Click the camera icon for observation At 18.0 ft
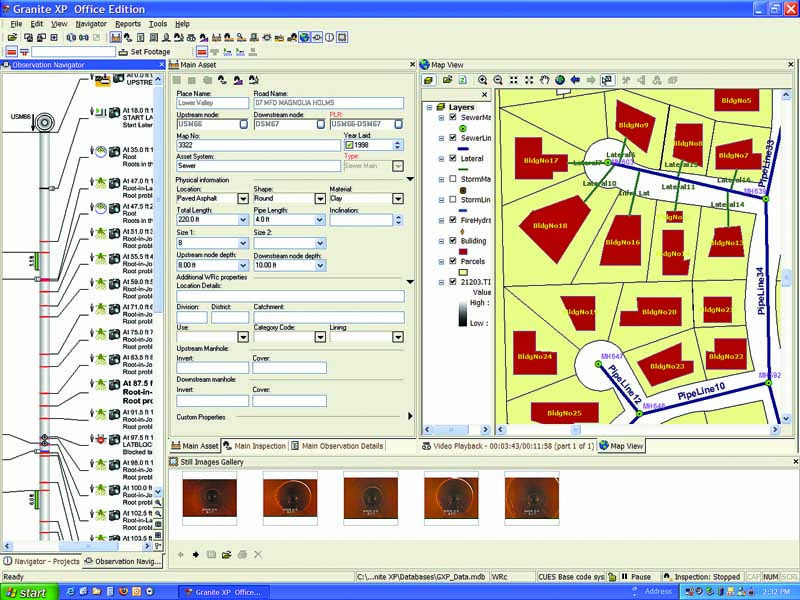The image size is (800, 600). [115, 112]
